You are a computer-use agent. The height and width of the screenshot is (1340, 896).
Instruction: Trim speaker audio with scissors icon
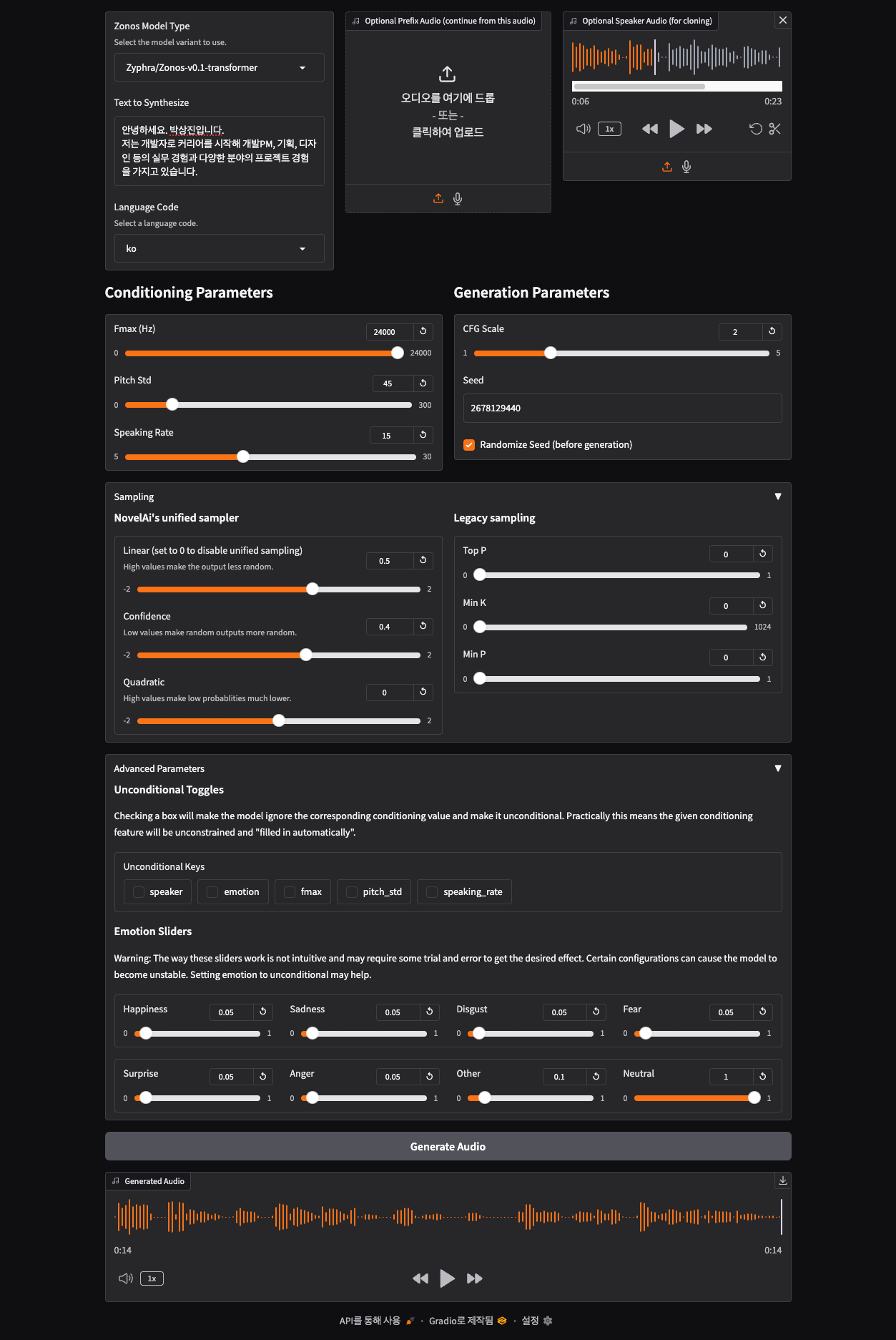pyautogui.click(x=775, y=129)
